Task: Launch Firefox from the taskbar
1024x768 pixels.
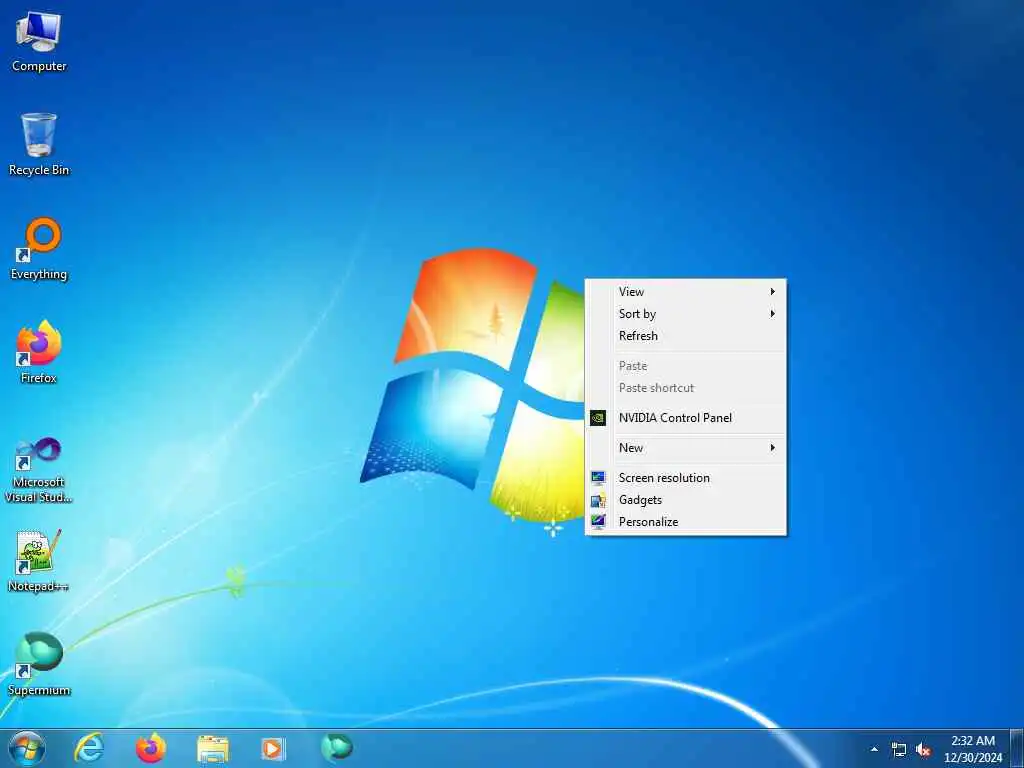Action: pyautogui.click(x=150, y=748)
